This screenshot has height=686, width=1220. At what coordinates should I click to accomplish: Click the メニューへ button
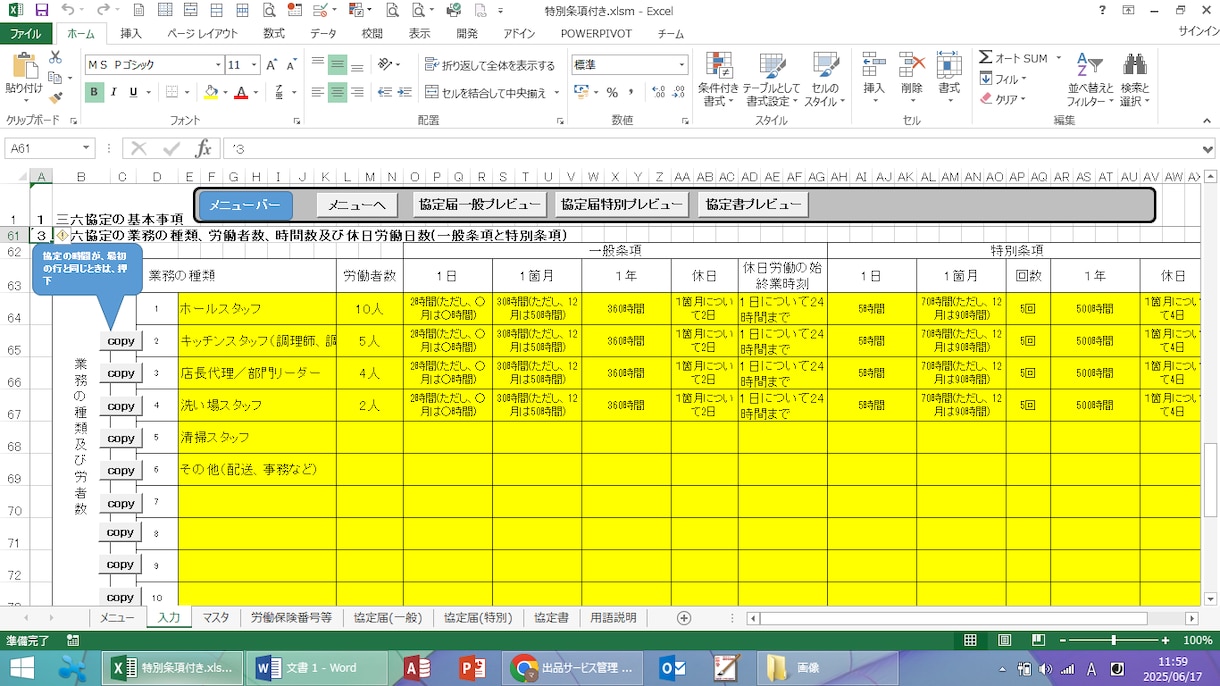(357, 205)
